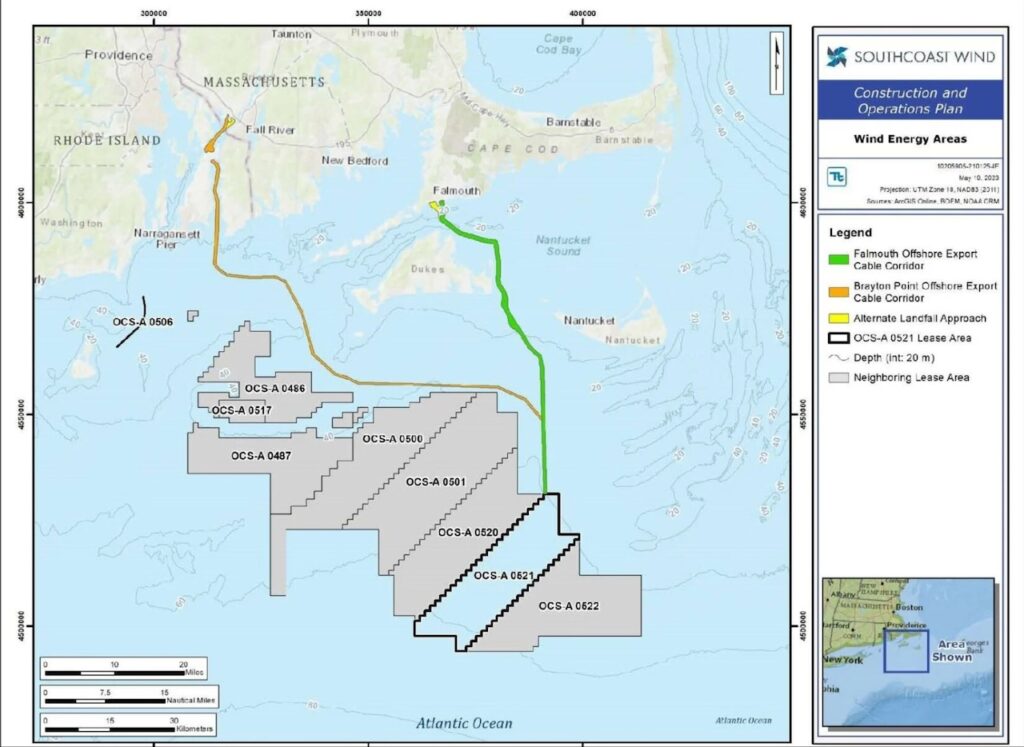Click the 'New York' label in inset map

coord(843,660)
